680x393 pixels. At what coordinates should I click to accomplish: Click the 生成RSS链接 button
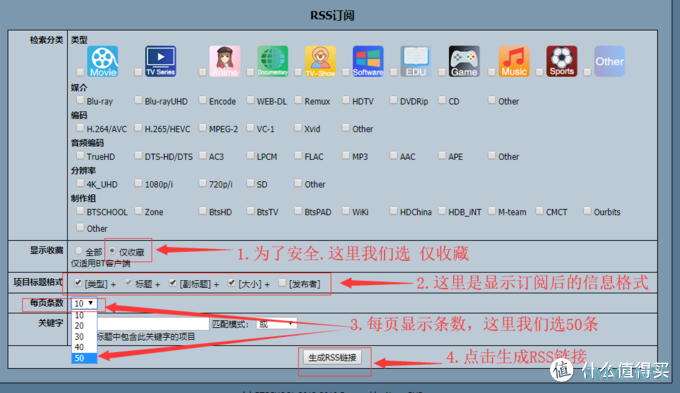tap(332, 357)
